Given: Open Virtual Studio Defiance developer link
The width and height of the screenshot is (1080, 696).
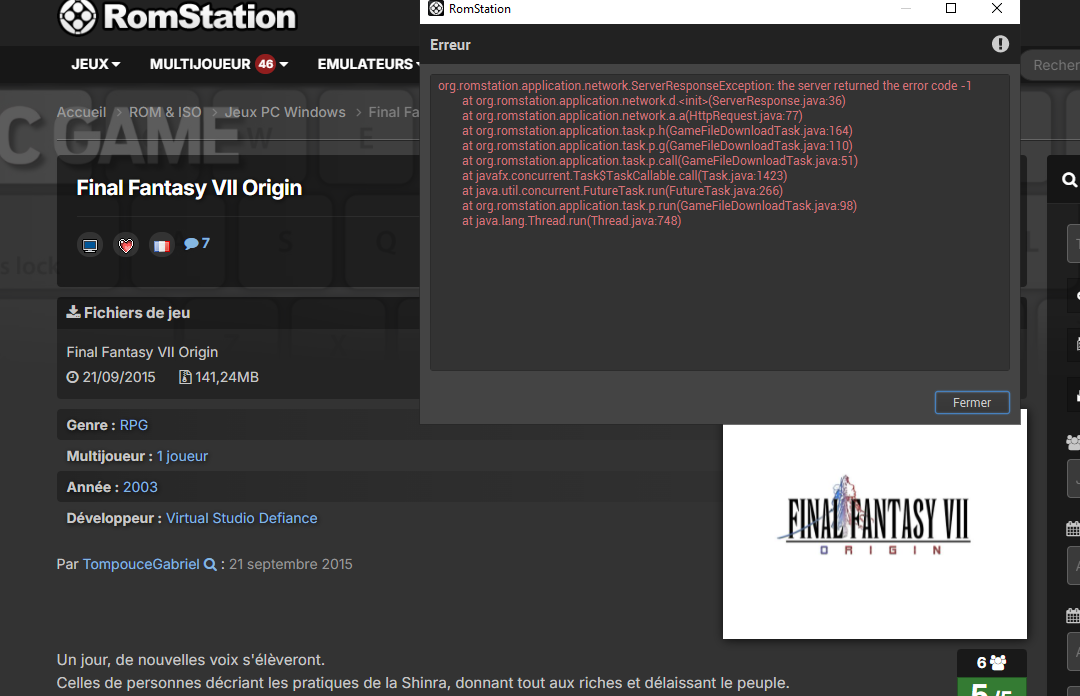Looking at the screenshot, I should tap(242, 518).
